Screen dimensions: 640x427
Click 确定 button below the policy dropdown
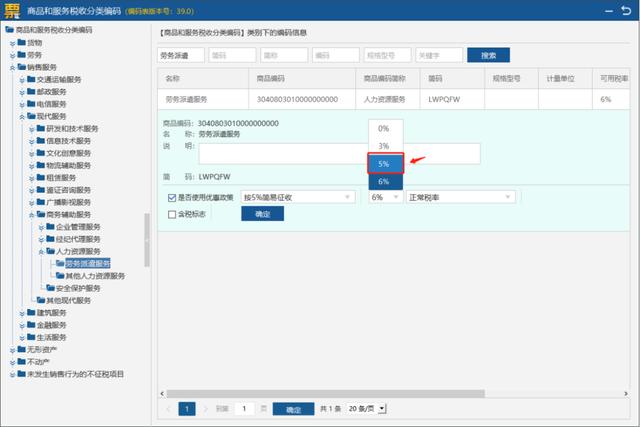pos(262,214)
